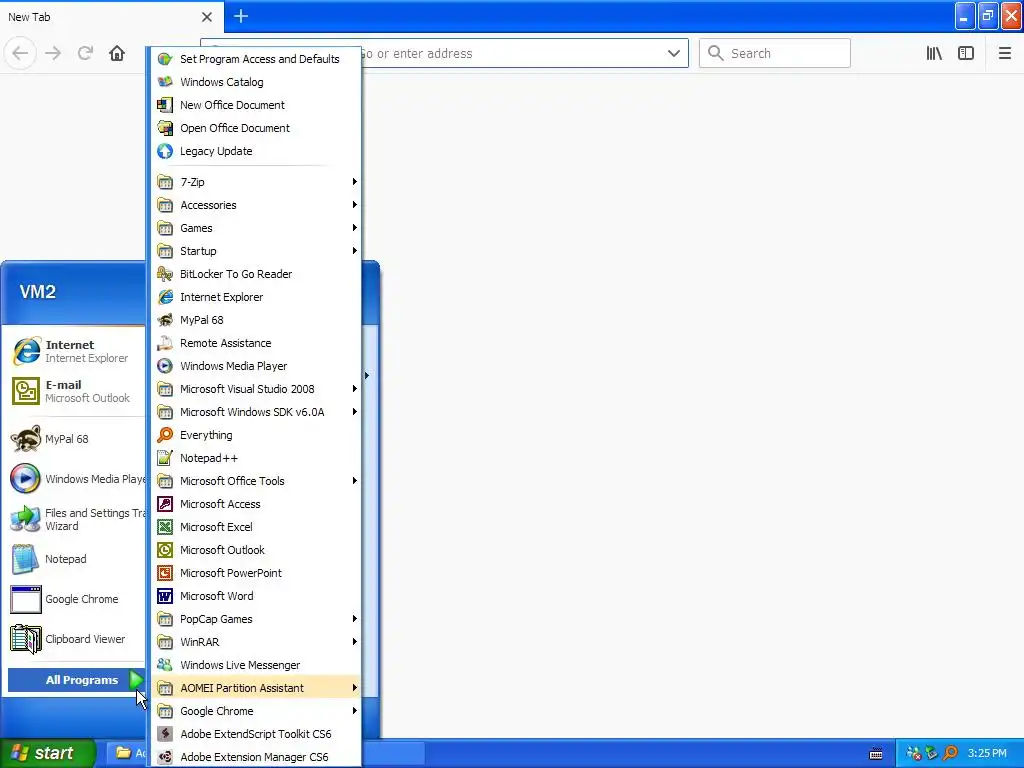Viewport: 1024px width, 768px height.
Task: Click Adobe ExtendScript Toolkit CS6 icon
Action: (165, 733)
